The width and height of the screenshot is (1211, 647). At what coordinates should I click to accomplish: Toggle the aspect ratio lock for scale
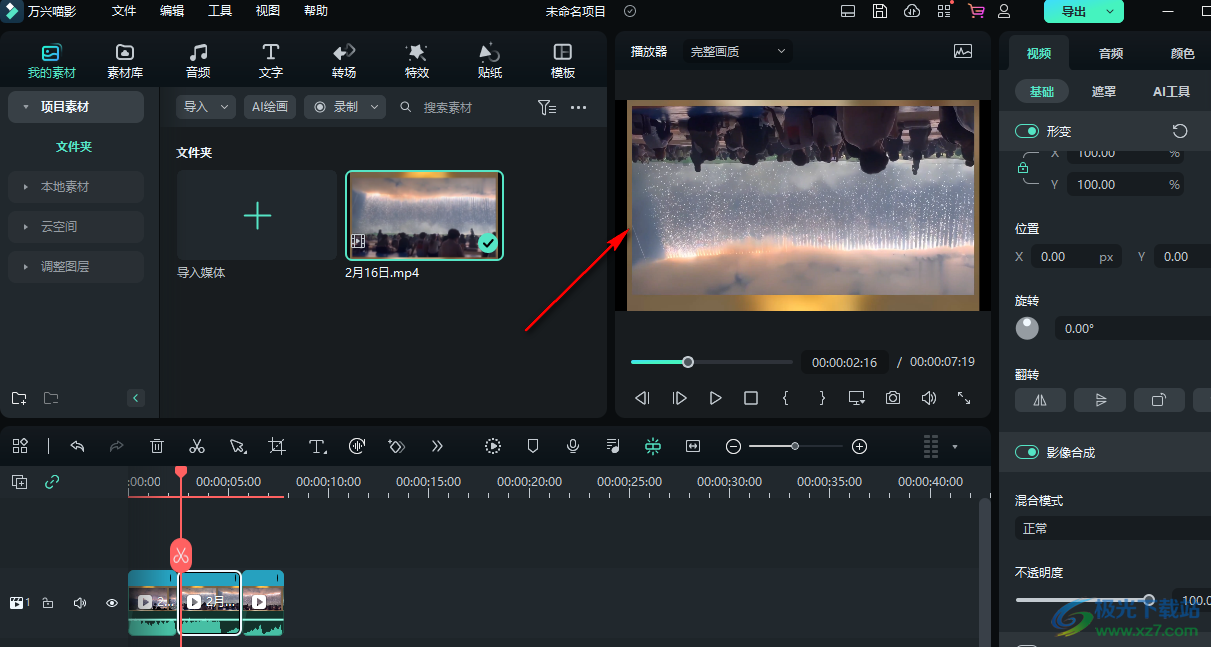(1023, 169)
